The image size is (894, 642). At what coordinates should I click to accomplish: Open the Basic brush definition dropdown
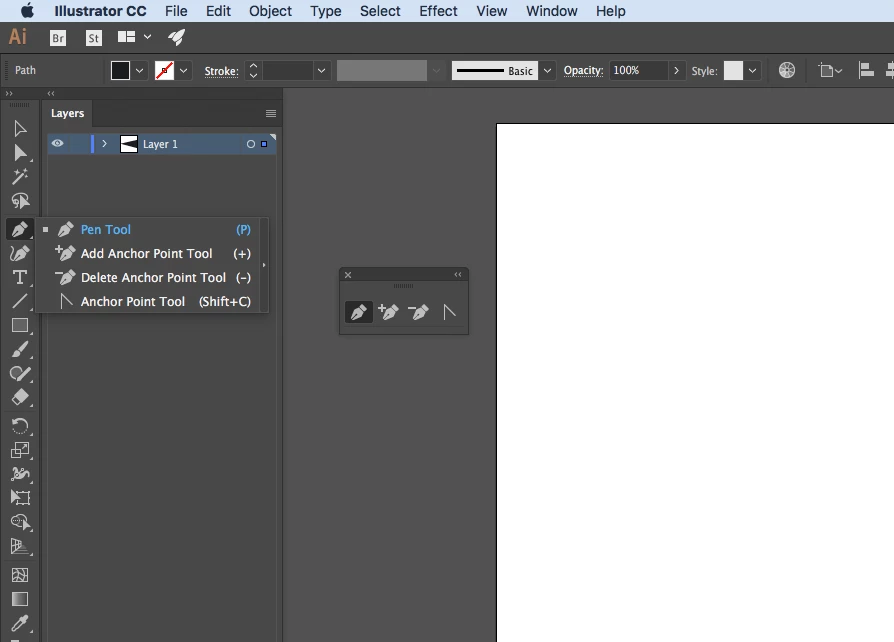pos(547,71)
